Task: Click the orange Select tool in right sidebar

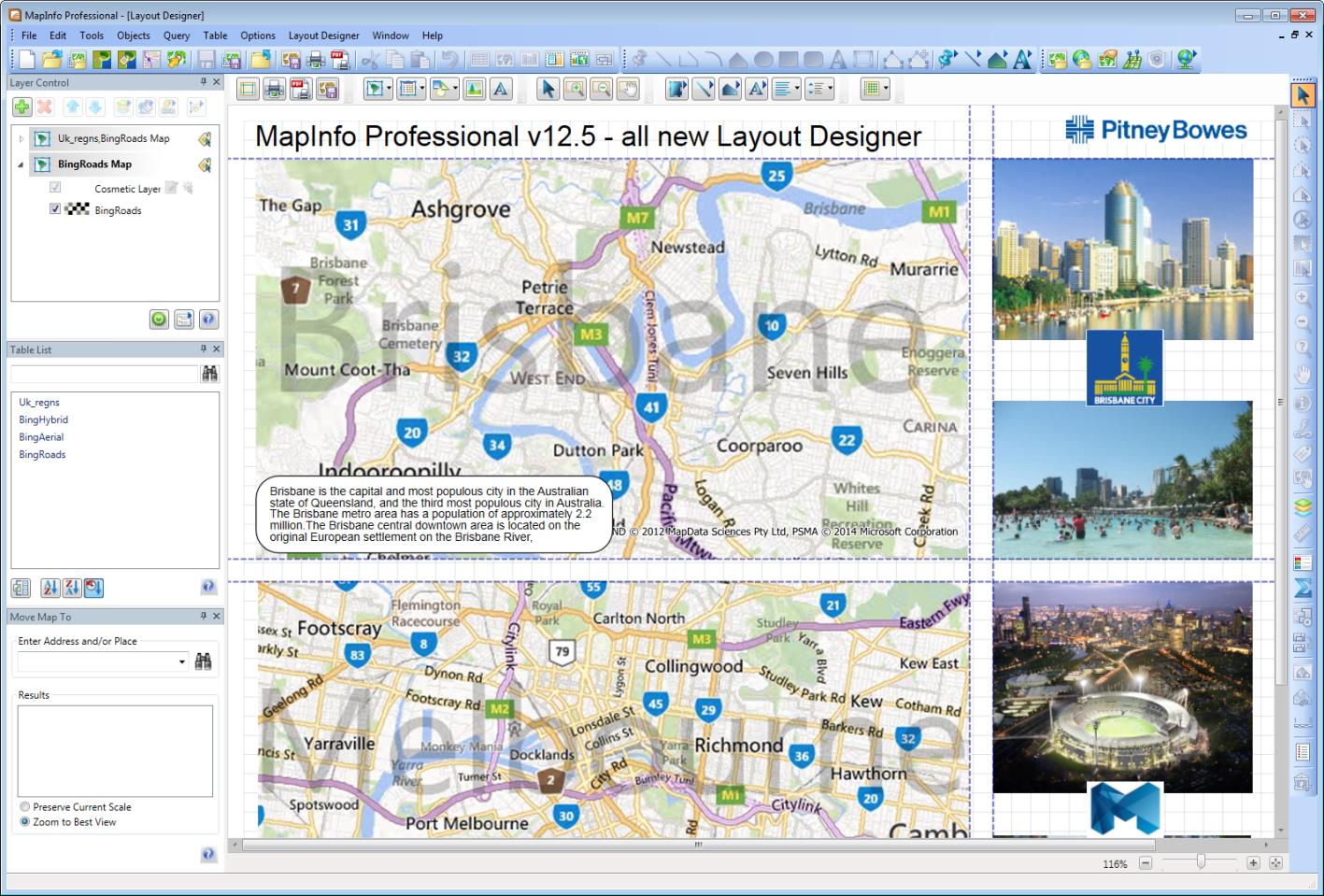Action: 1303,95
